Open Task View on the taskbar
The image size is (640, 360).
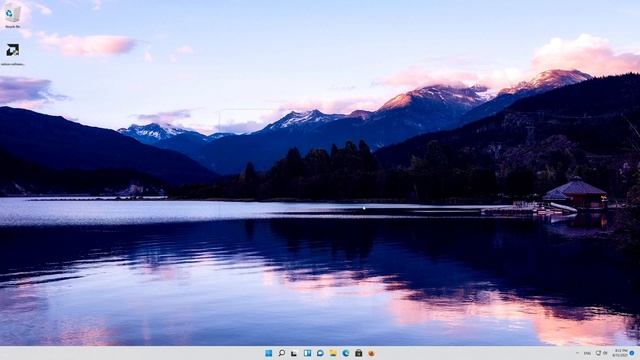click(294, 353)
